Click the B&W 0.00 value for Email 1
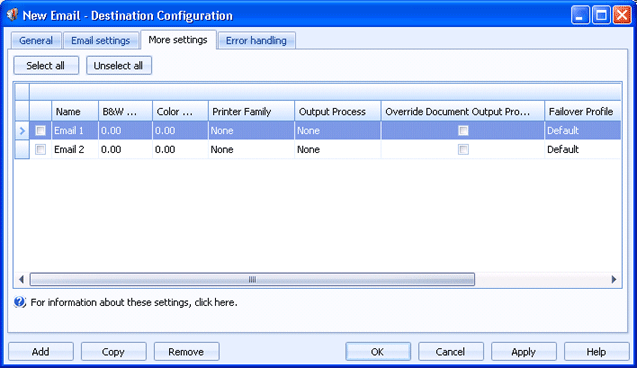637x368 pixels. pyautogui.click(x=126, y=131)
